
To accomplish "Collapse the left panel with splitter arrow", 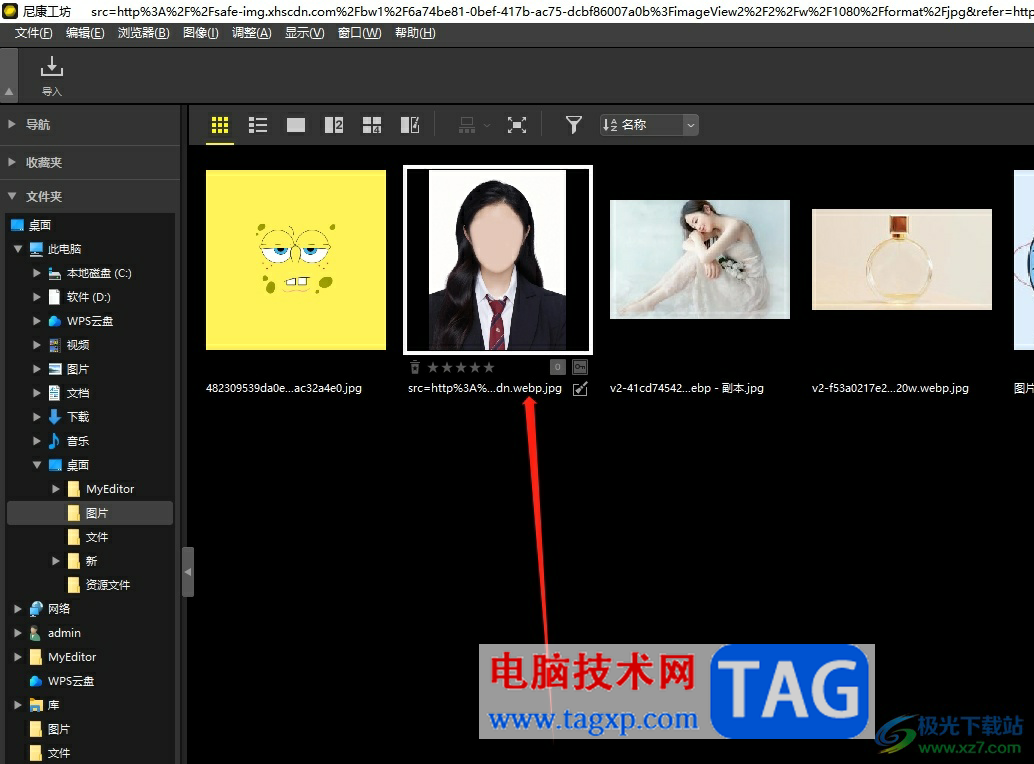I will (x=188, y=572).
